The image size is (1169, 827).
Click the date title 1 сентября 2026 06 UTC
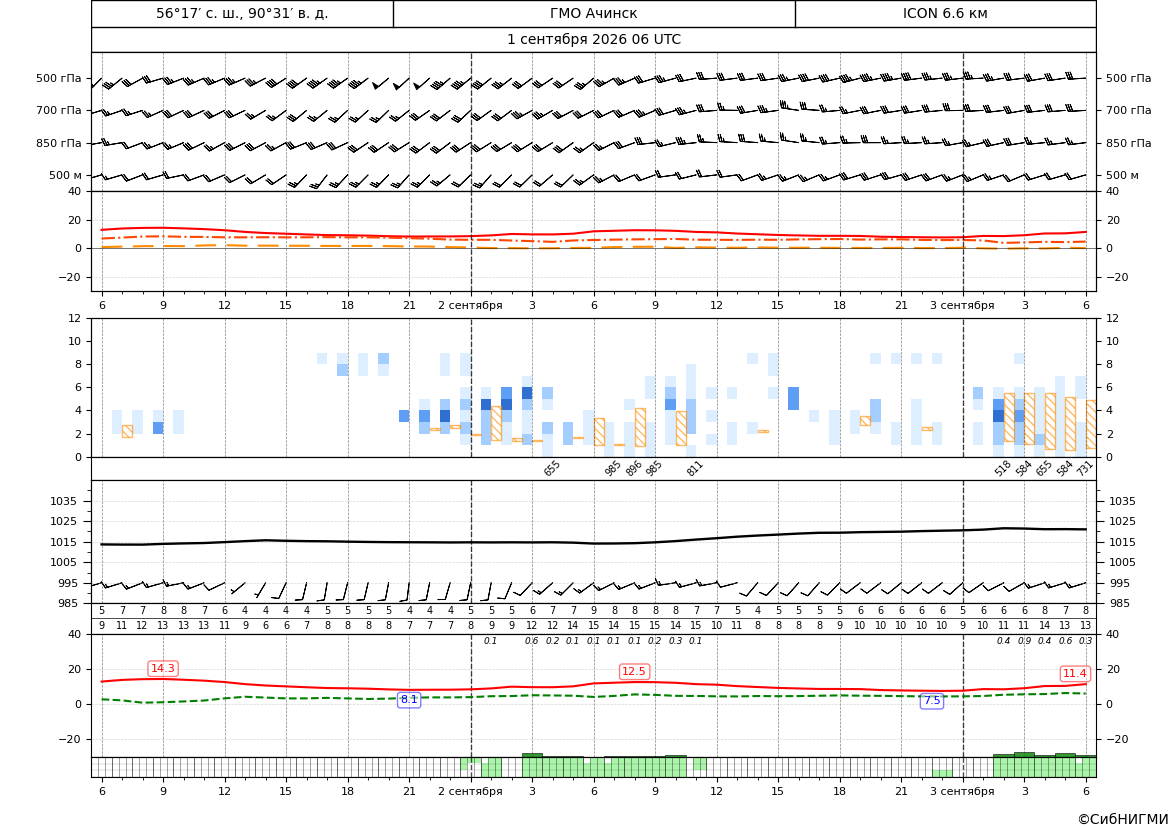tap(593, 40)
